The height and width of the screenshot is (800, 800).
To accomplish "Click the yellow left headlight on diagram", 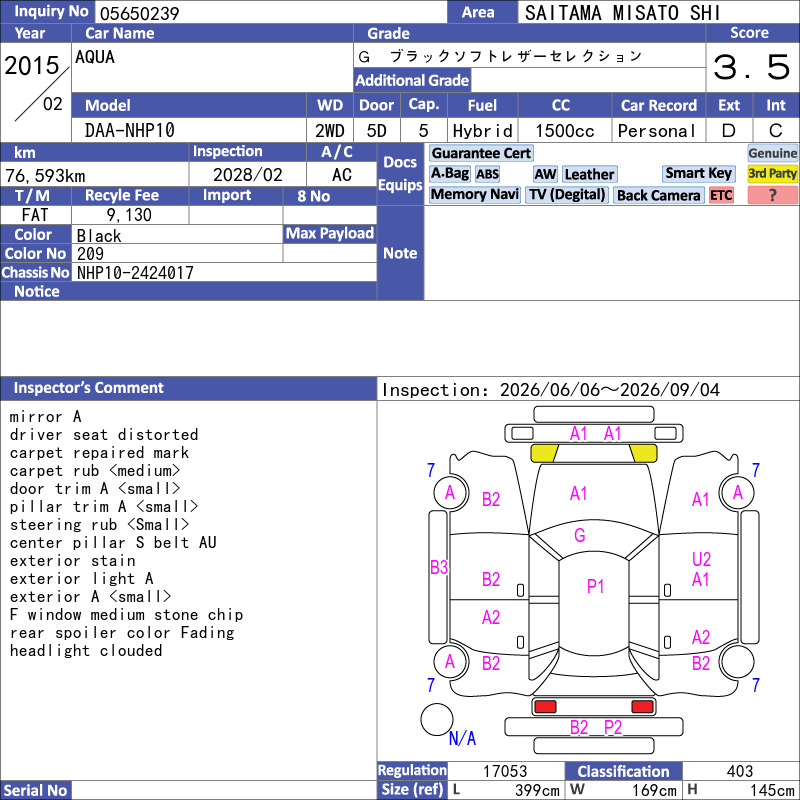I will pyautogui.click(x=544, y=453).
